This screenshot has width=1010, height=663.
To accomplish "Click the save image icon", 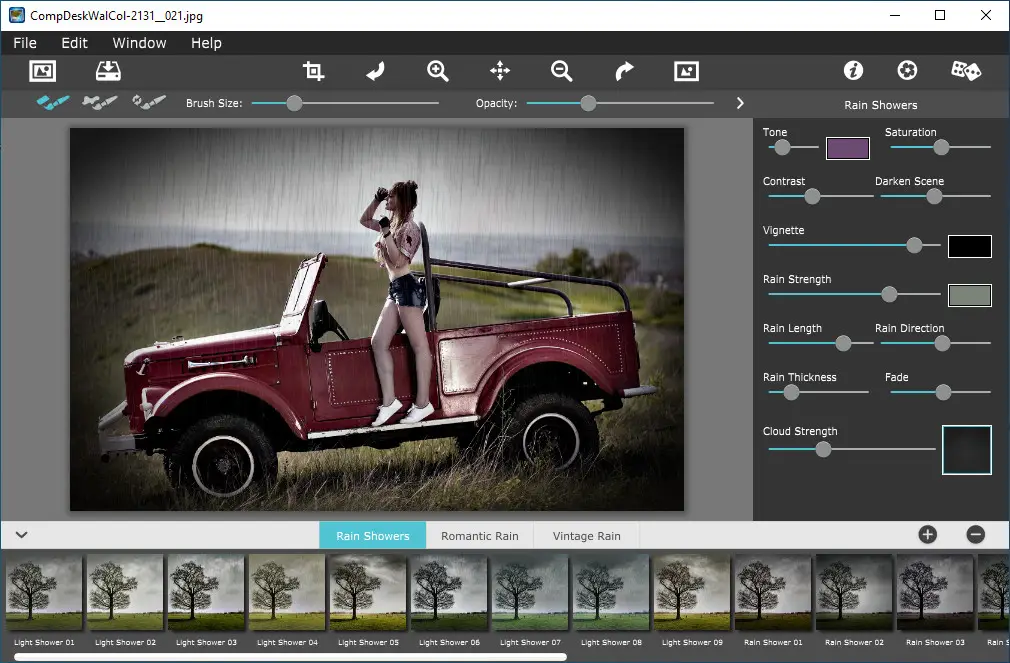I will click(107, 71).
